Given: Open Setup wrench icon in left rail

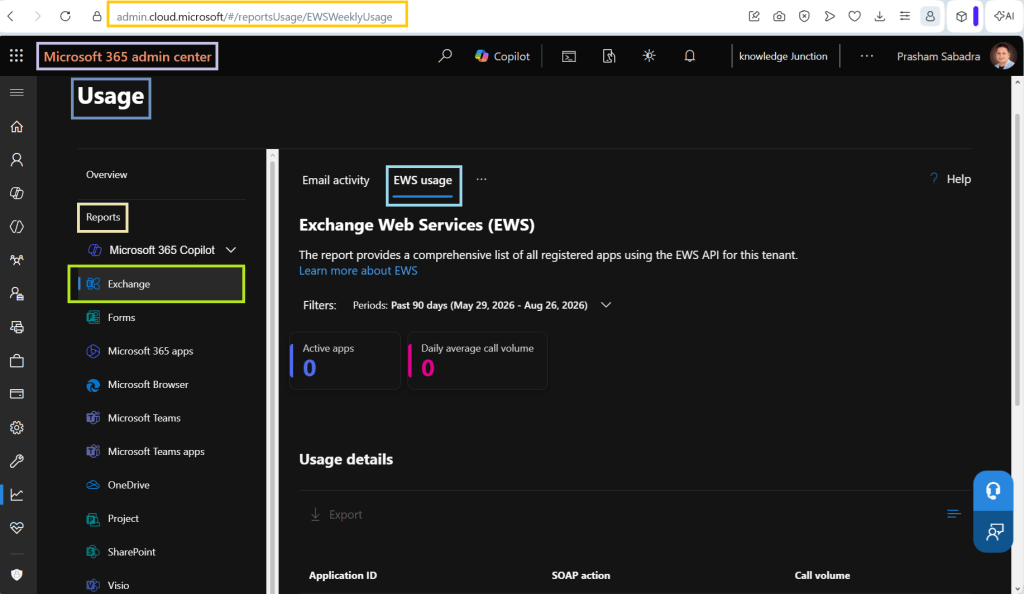Looking at the screenshot, I should click(x=17, y=461).
